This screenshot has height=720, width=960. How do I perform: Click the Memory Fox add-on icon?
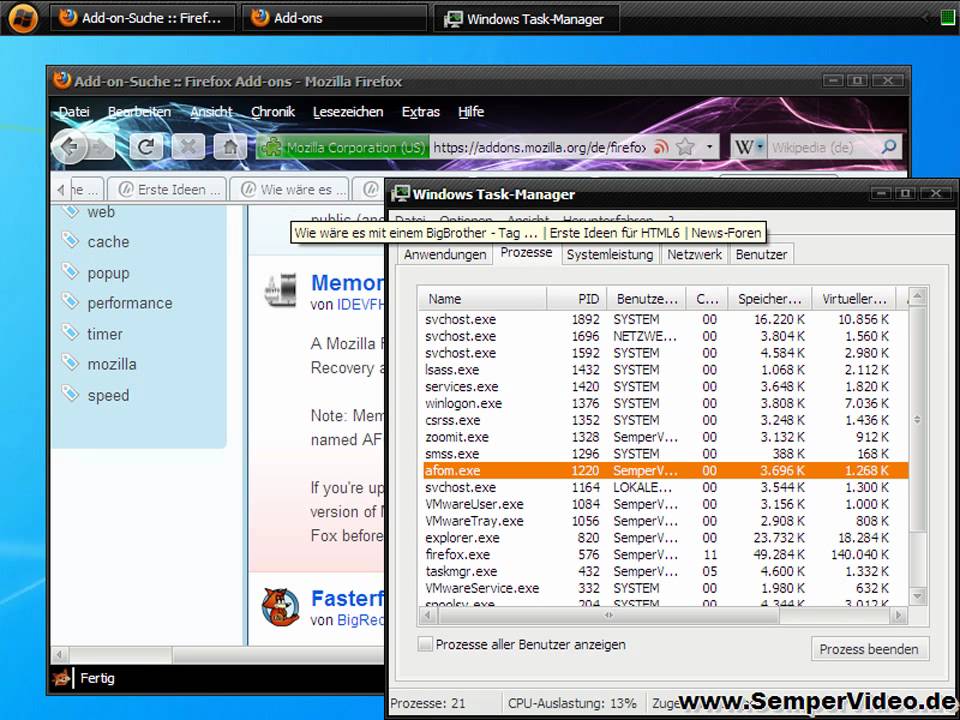280,290
